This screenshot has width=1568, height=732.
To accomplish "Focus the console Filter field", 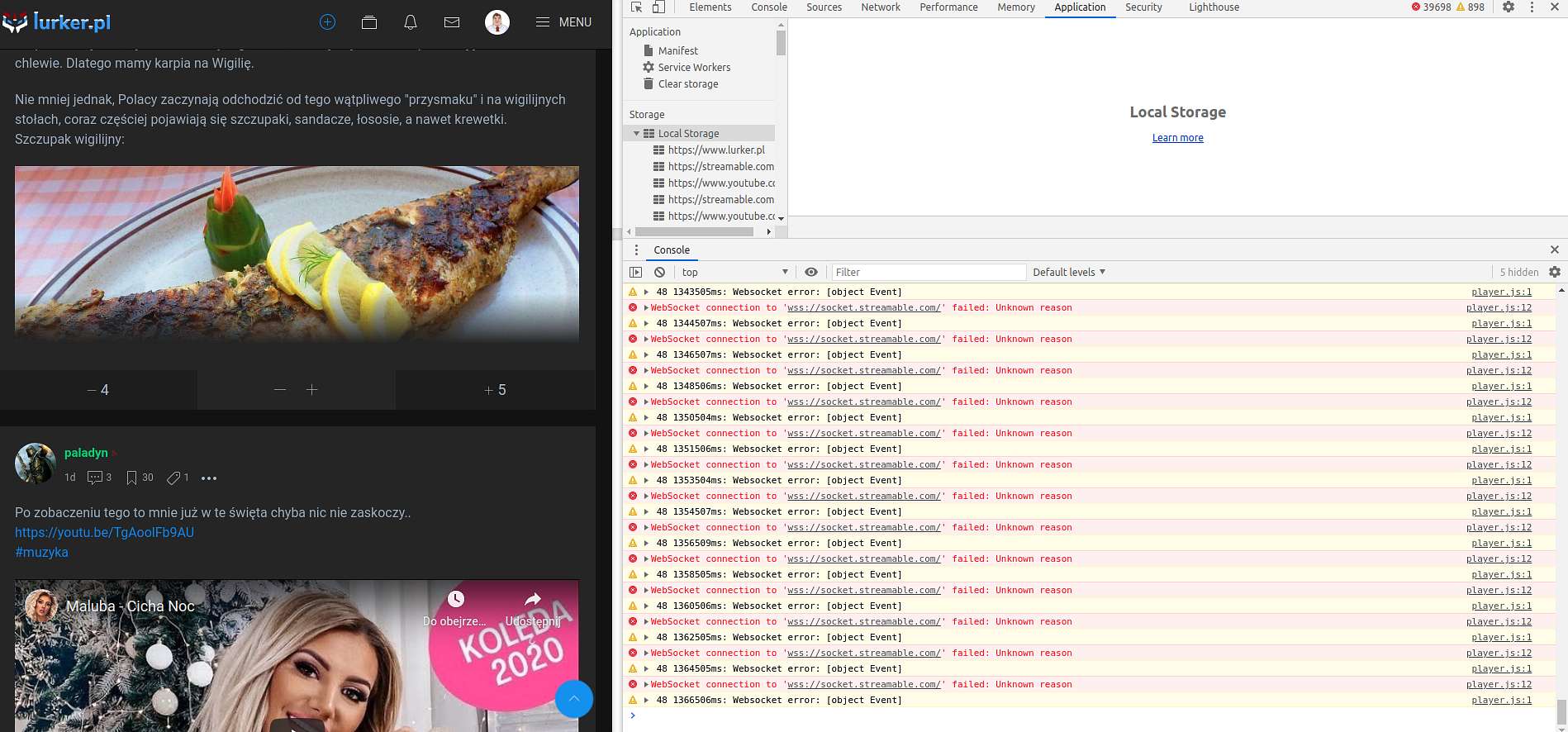I will (928, 272).
